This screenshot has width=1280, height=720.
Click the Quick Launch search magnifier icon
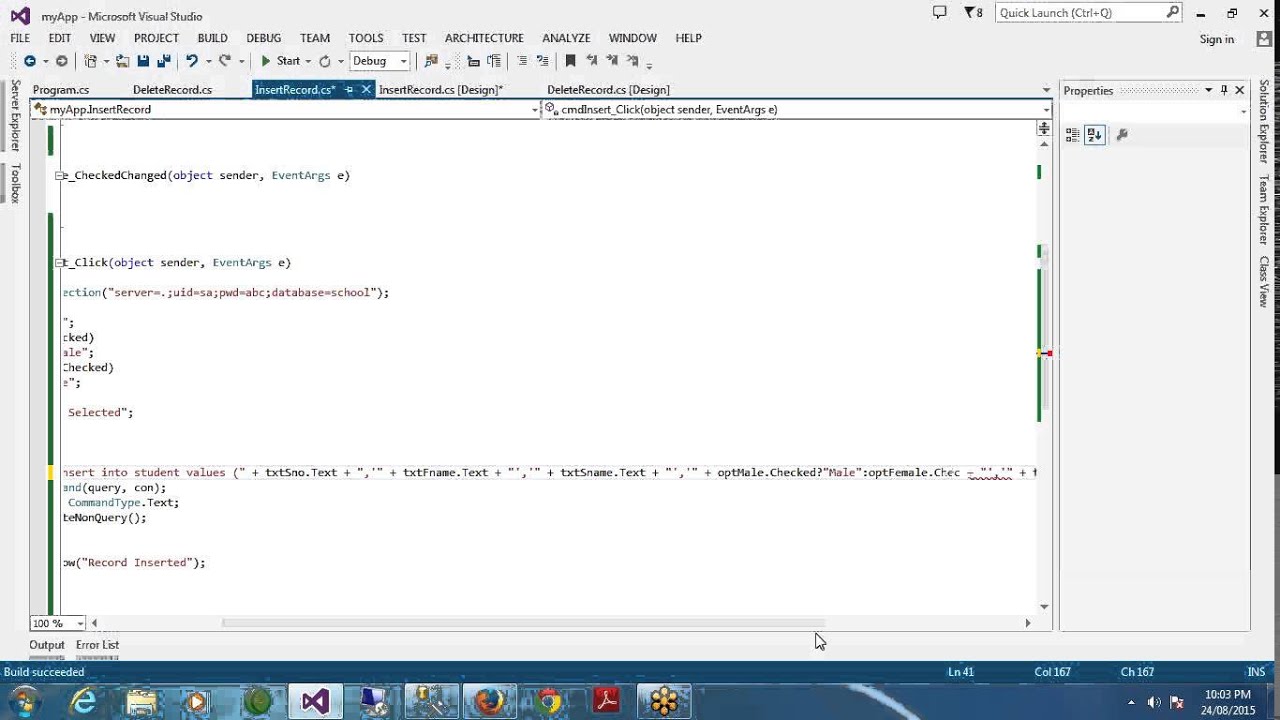(1173, 12)
